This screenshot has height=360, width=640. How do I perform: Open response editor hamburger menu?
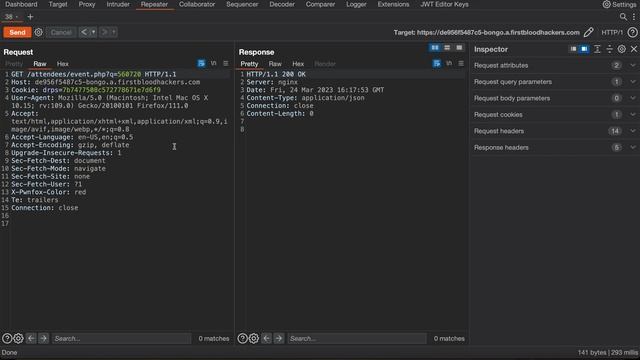click(x=461, y=64)
